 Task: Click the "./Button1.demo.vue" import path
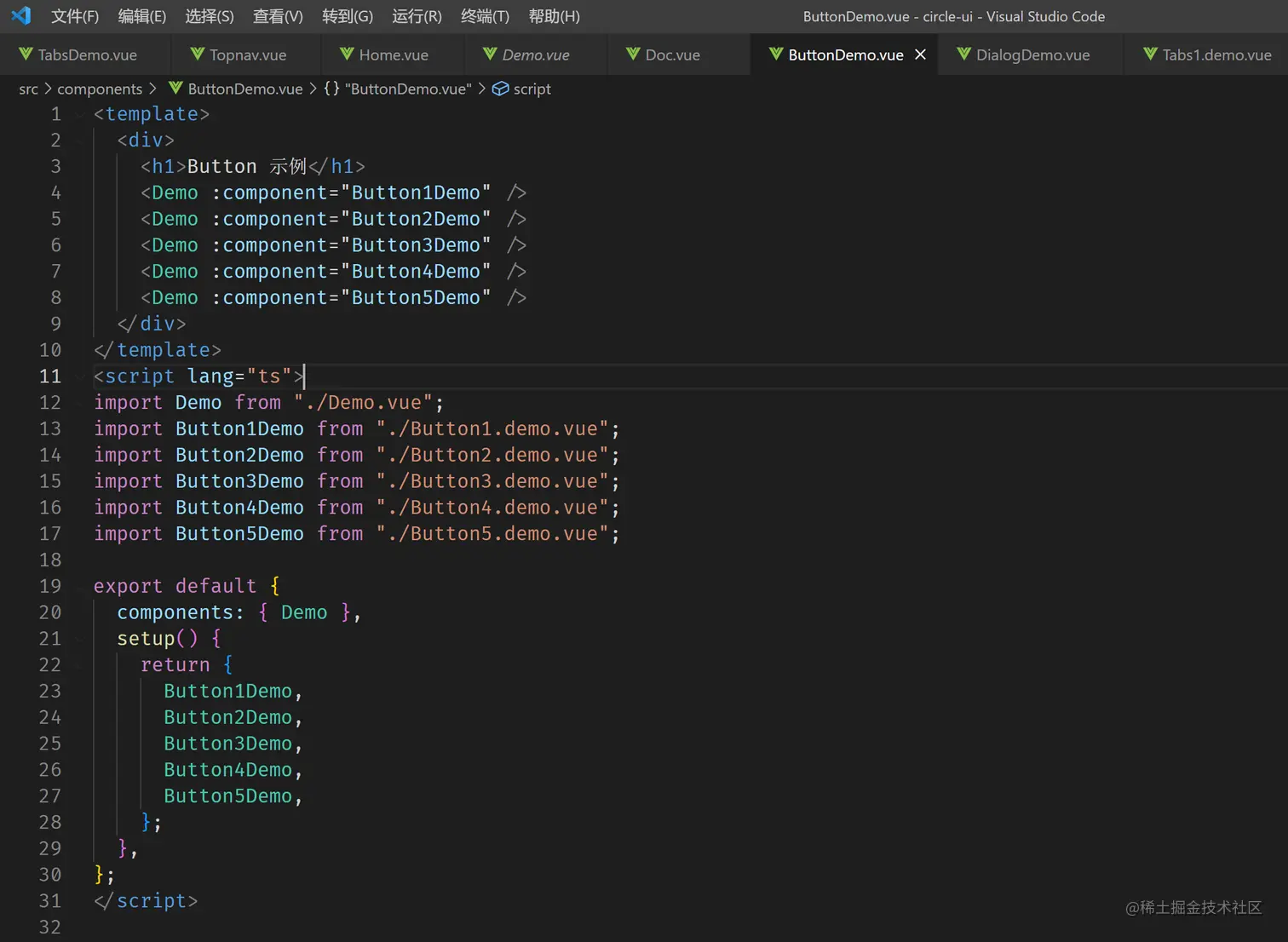coord(492,428)
